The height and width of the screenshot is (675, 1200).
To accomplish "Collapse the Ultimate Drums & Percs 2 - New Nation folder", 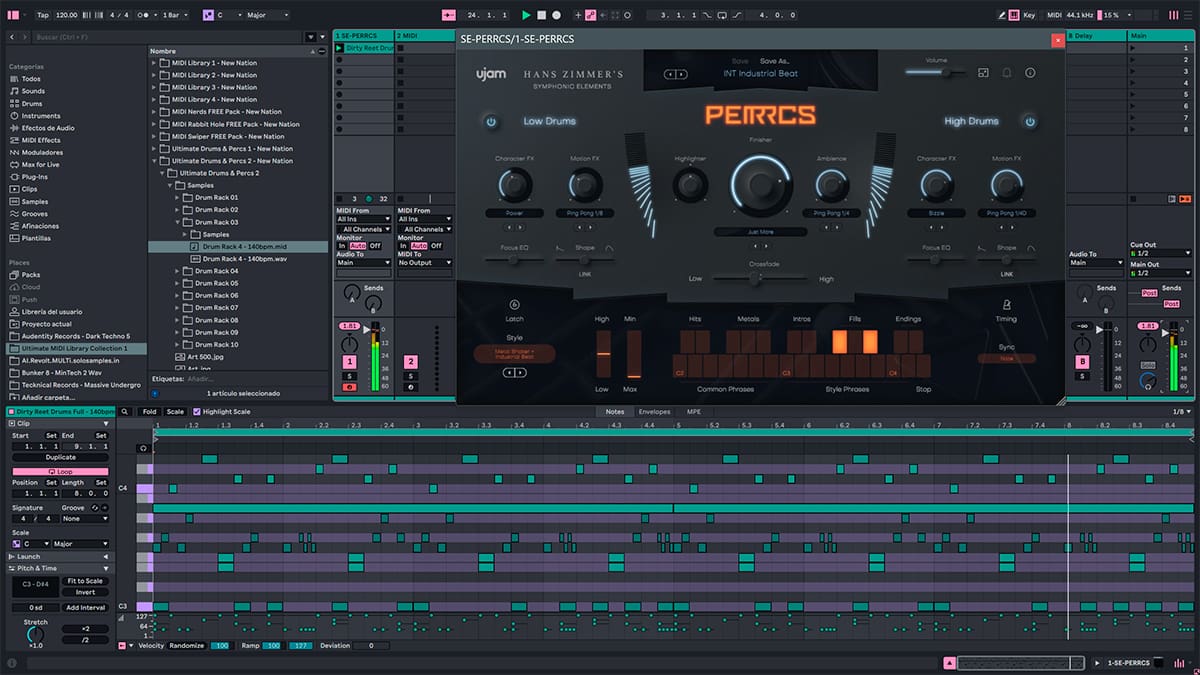I will click(x=155, y=160).
